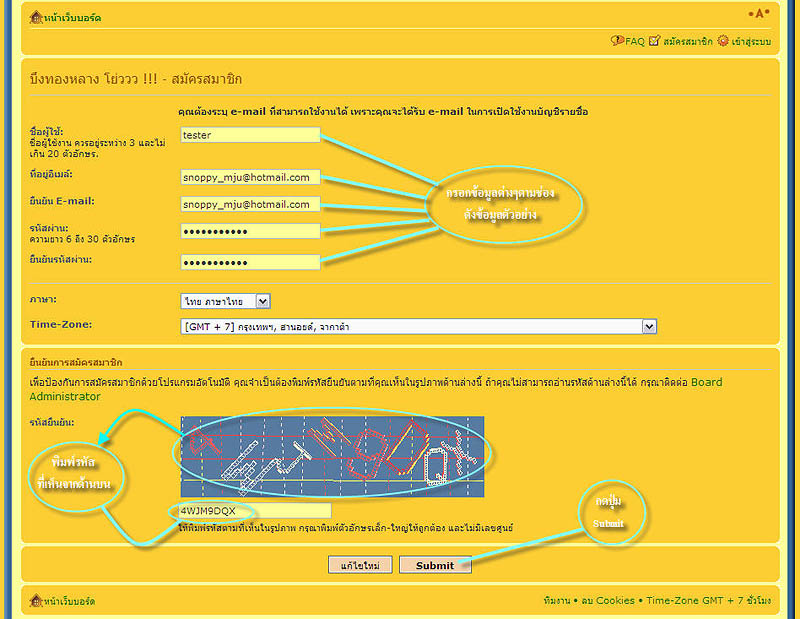
Task: Click the ลบ Cookies link
Action: coord(608,601)
